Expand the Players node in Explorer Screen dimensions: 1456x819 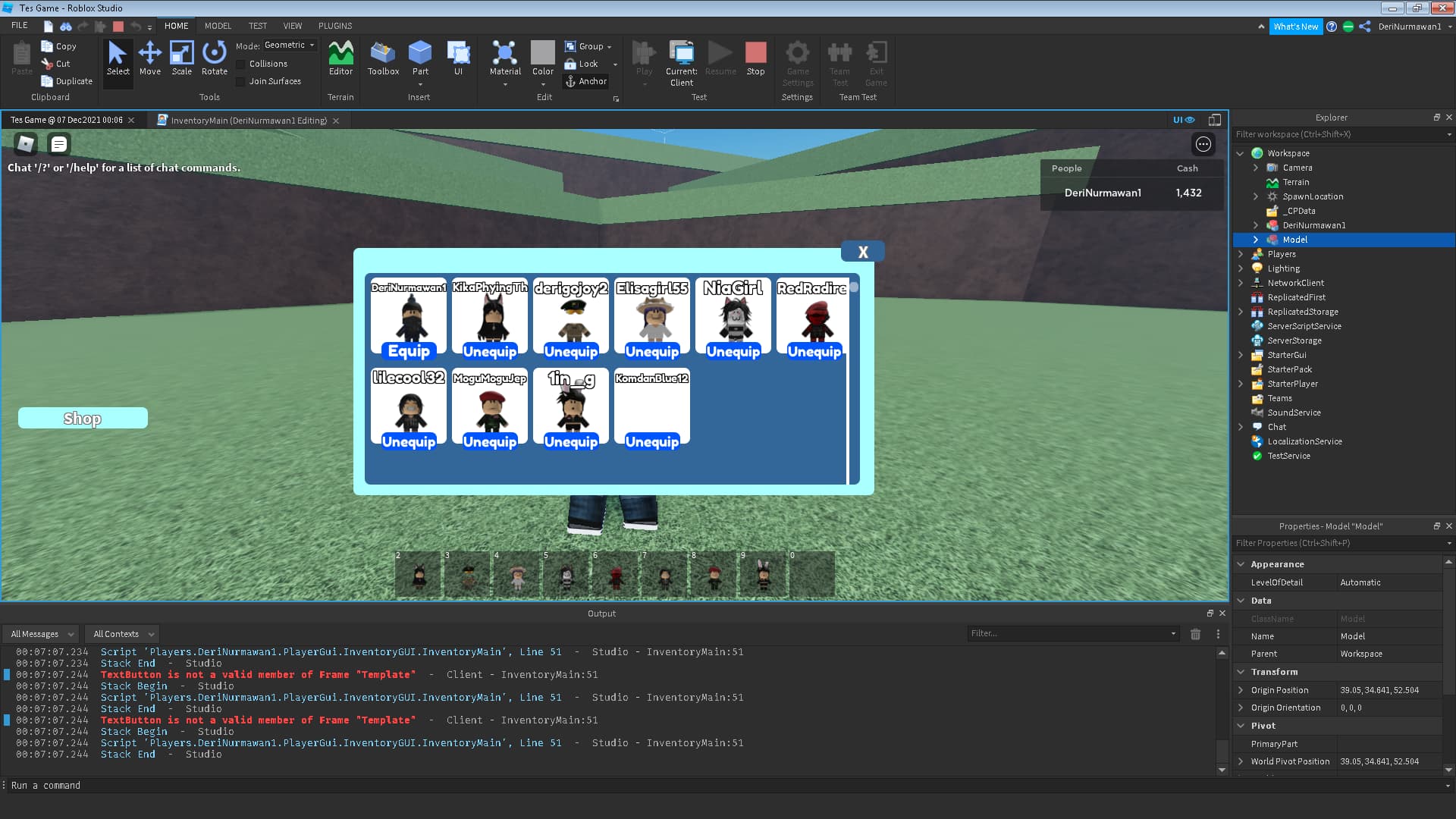[x=1241, y=254]
